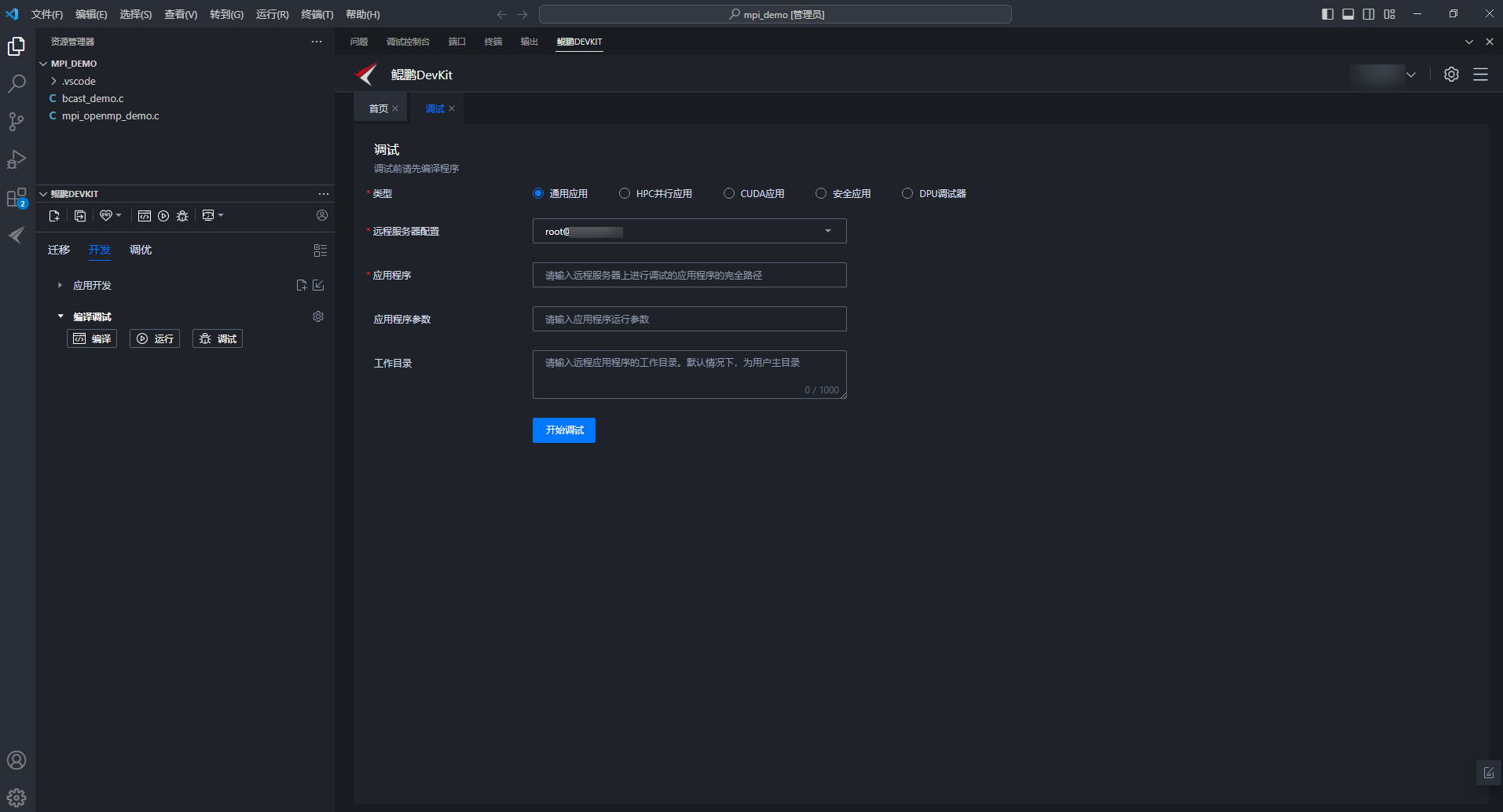1503x812 pixels.
Task: Open the Explorer view in activity bar
Action: pos(16,46)
